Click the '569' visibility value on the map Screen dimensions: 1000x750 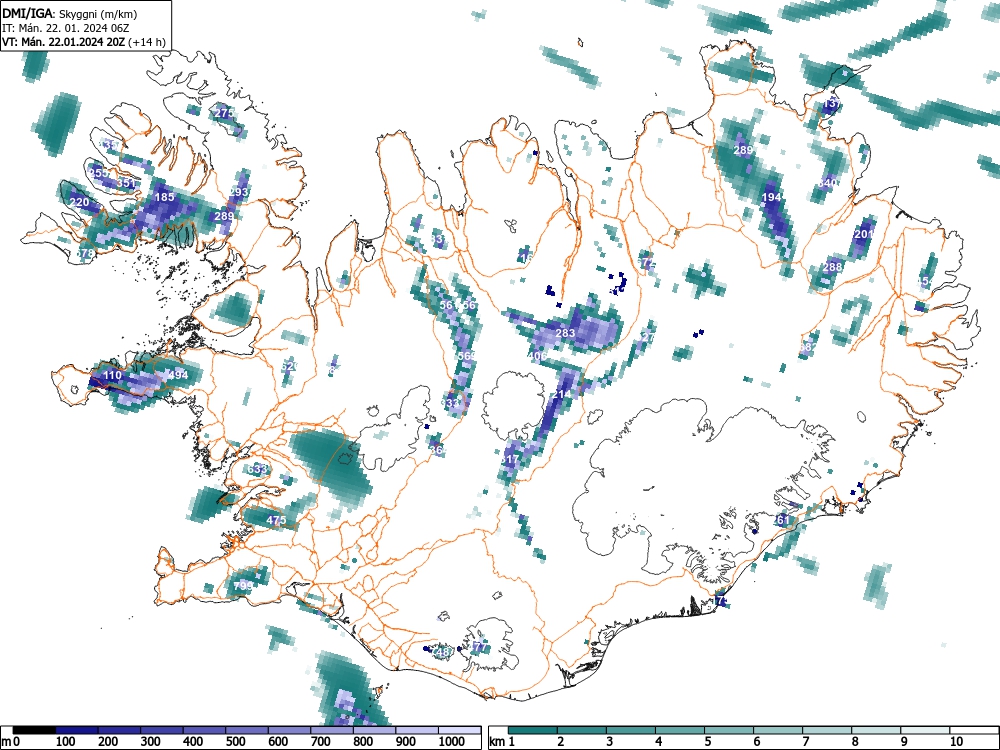[x=467, y=356]
